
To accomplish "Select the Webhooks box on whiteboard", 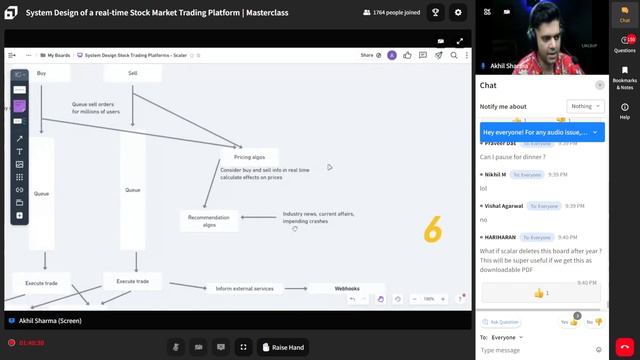I will pos(347,288).
